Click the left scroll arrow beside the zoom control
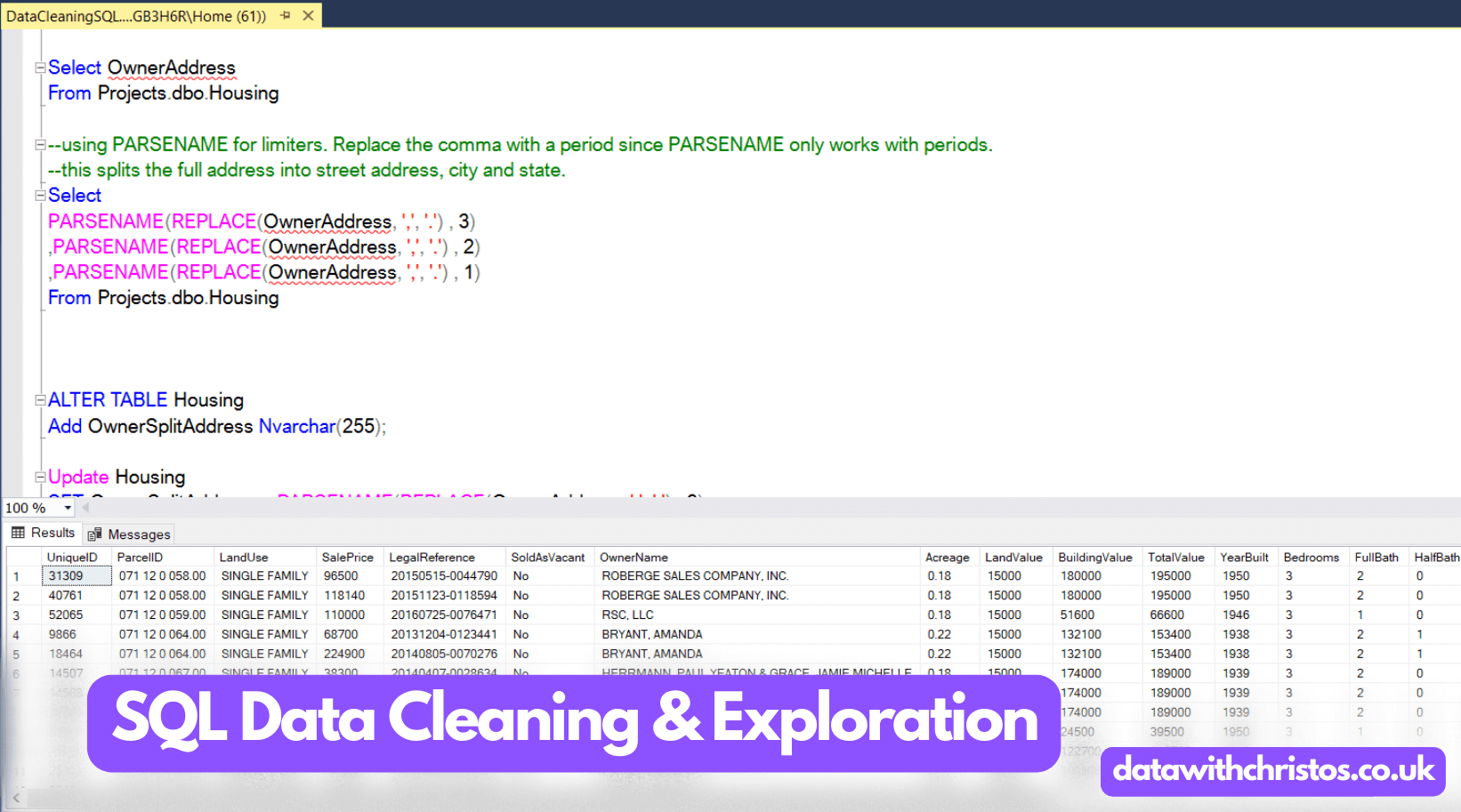 (85, 507)
